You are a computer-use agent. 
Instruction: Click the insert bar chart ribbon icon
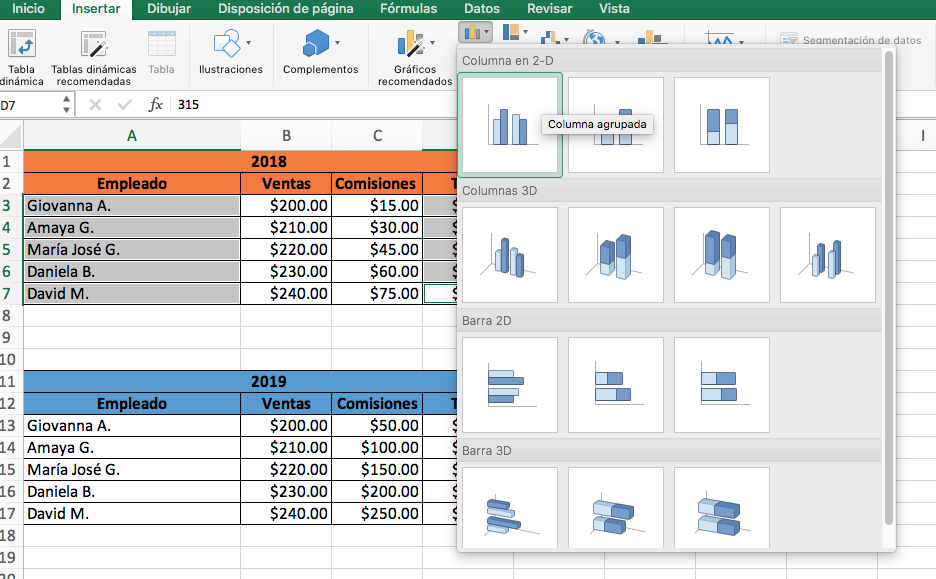tap(510, 34)
